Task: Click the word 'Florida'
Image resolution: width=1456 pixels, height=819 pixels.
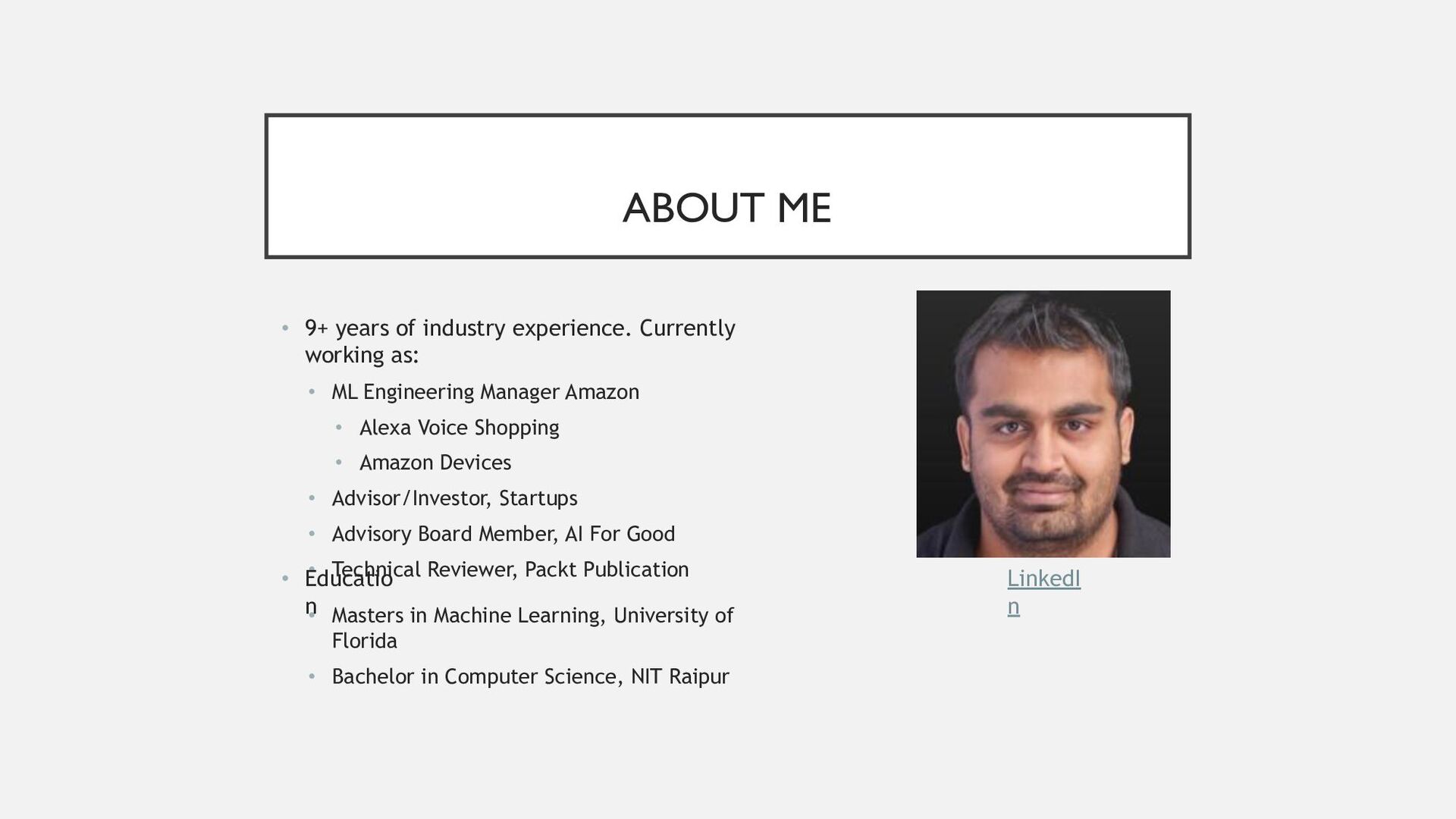Action: (364, 641)
